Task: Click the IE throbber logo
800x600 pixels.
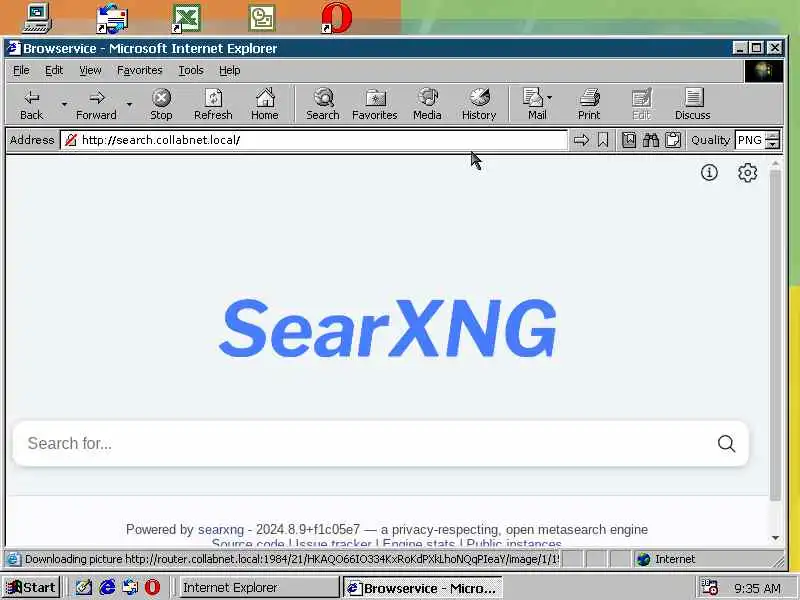Action: 763,71
